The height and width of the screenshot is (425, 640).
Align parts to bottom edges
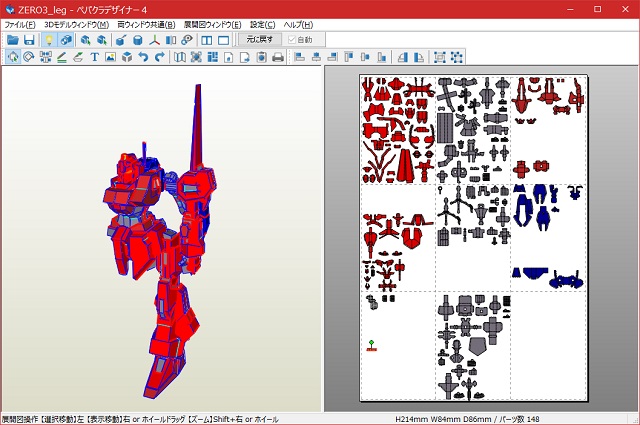382,57
